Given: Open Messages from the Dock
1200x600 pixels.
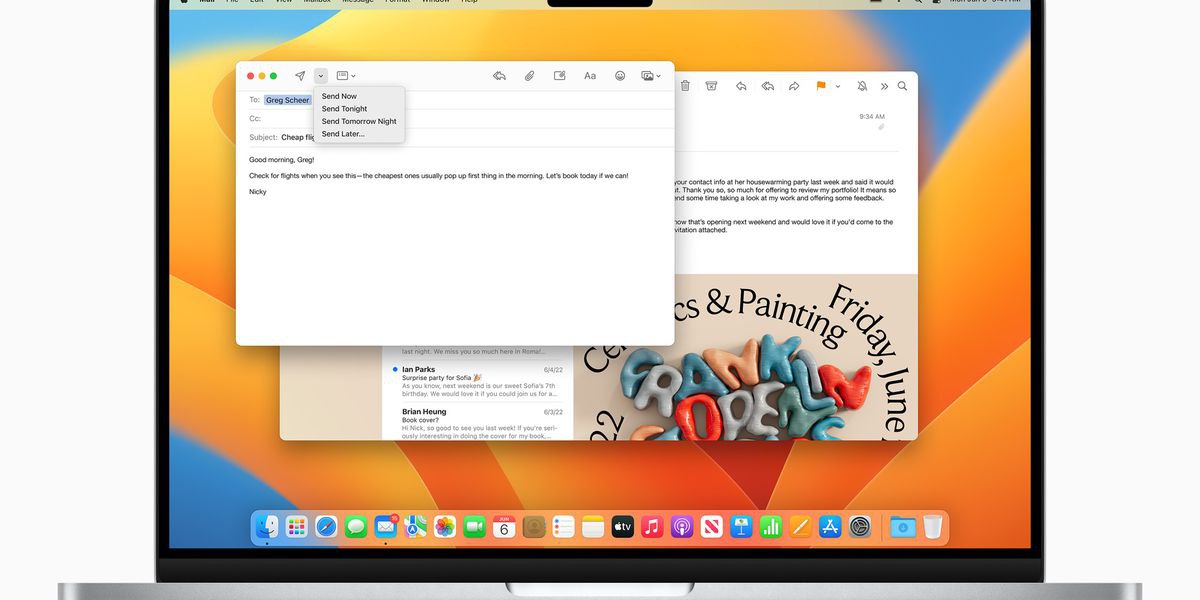Looking at the screenshot, I should point(356,527).
